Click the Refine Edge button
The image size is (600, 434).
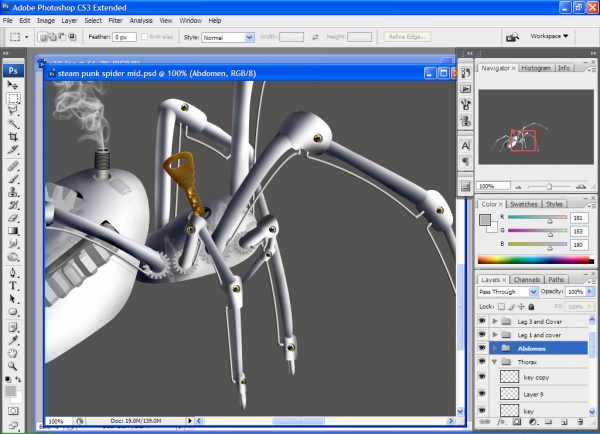[407, 37]
